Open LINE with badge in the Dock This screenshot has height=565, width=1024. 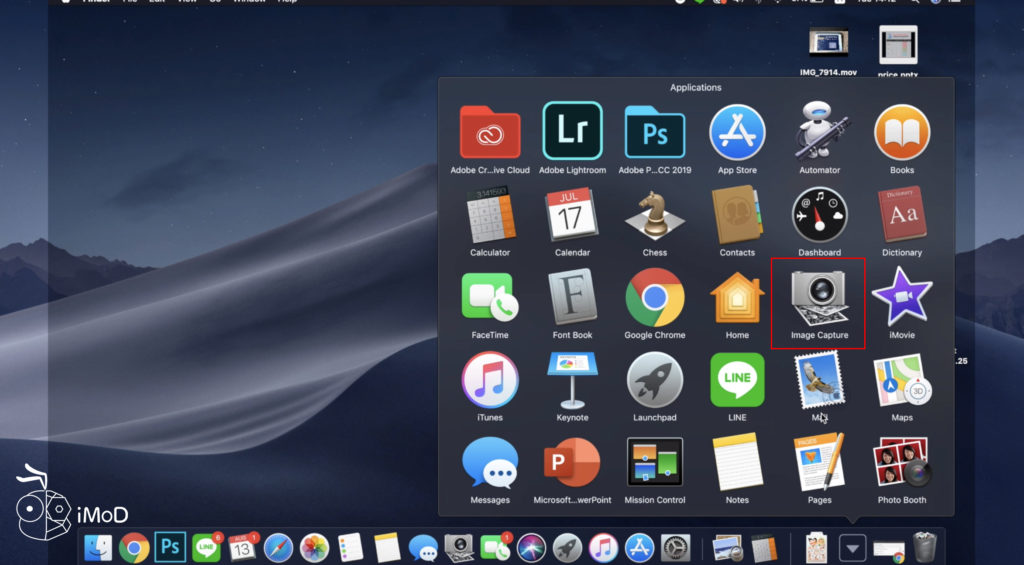click(x=206, y=547)
